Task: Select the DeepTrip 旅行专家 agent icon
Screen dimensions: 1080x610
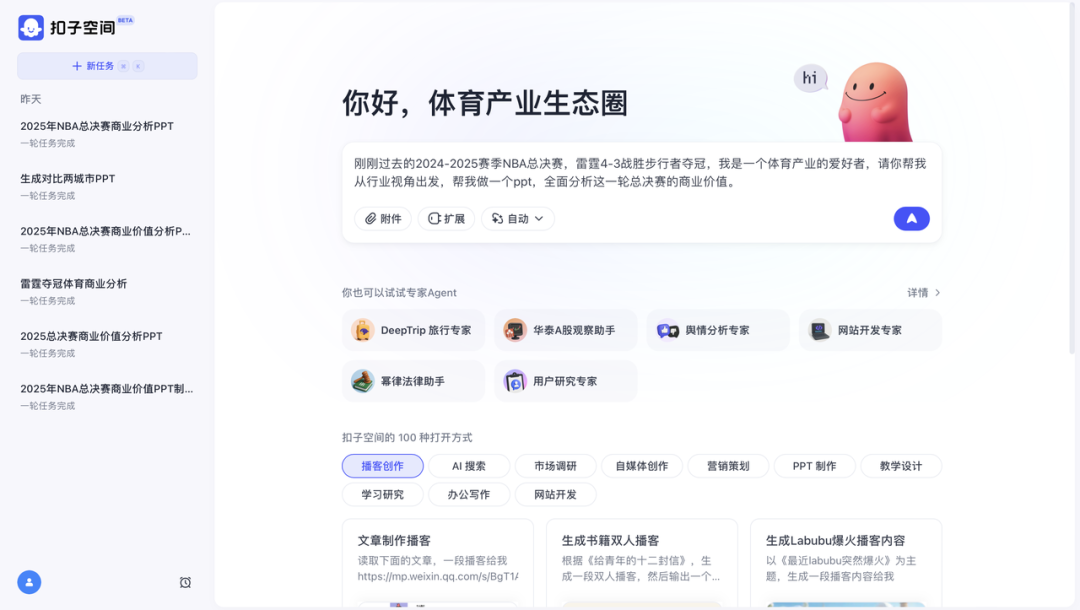Action: coord(362,330)
